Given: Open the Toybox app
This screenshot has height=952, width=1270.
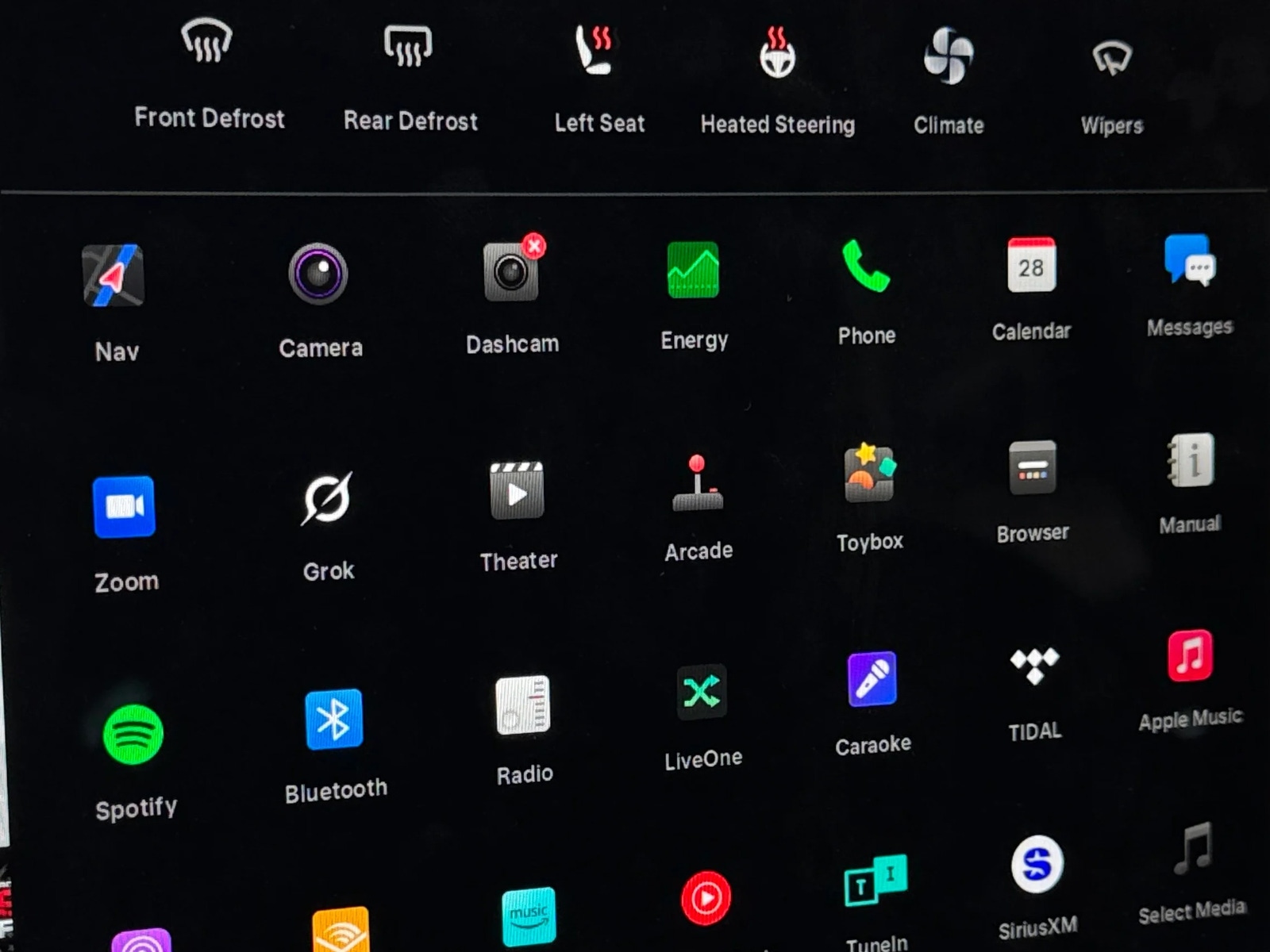Looking at the screenshot, I should pos(869,474).
